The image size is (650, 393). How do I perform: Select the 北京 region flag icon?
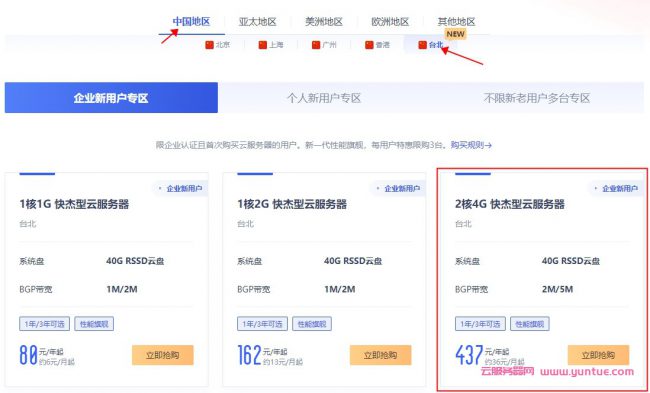click(209, 45)
